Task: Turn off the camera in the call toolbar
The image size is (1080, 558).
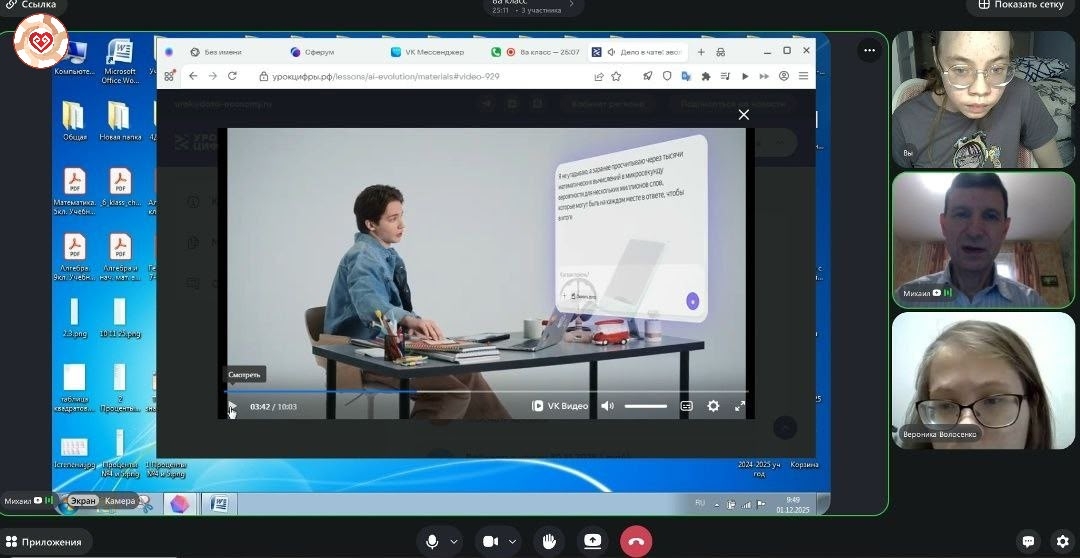Action: 490,541
